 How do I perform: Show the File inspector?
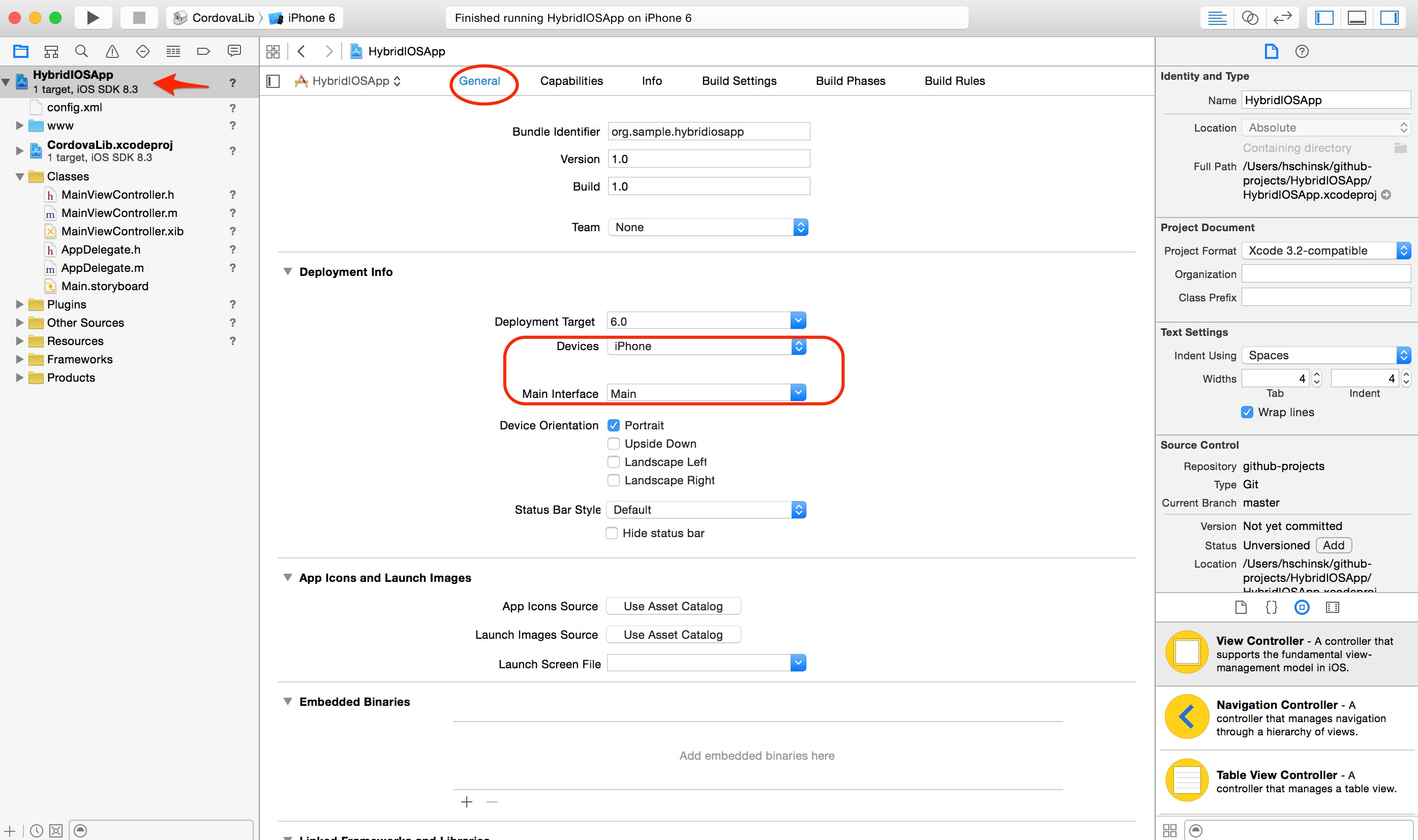coord(1272,51)
